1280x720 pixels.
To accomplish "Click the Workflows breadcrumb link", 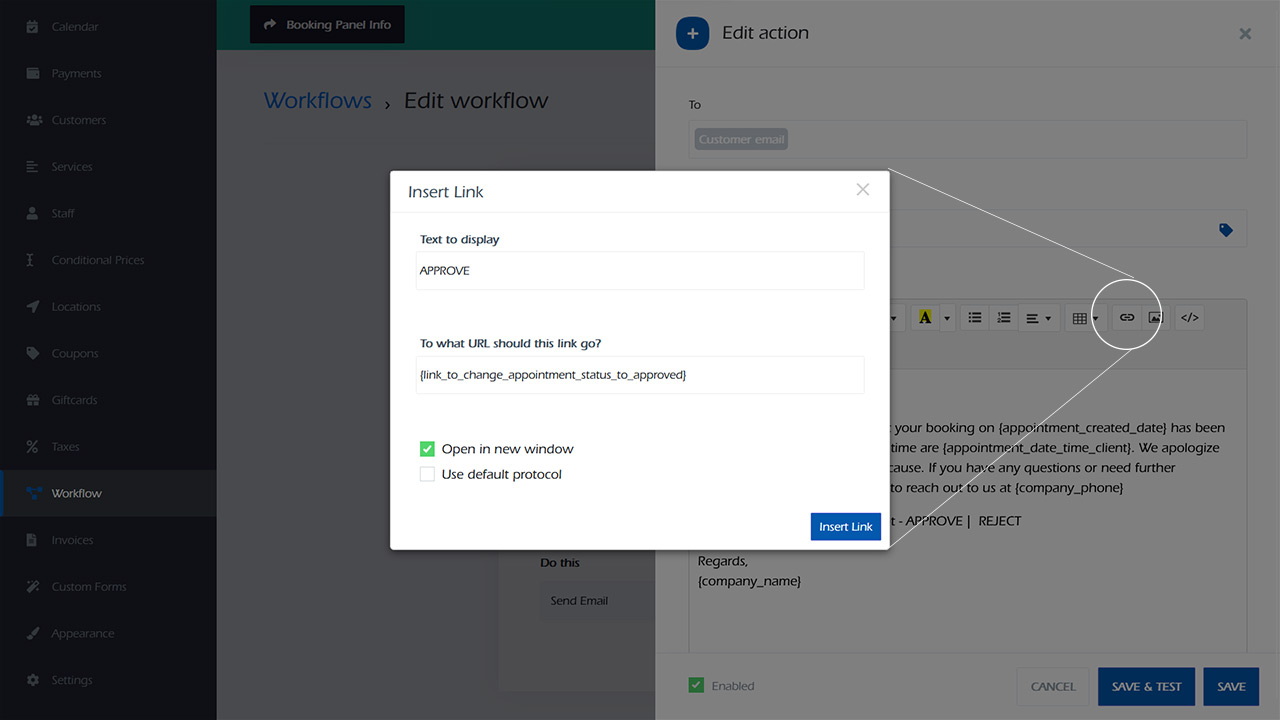I will coord(317,101).
